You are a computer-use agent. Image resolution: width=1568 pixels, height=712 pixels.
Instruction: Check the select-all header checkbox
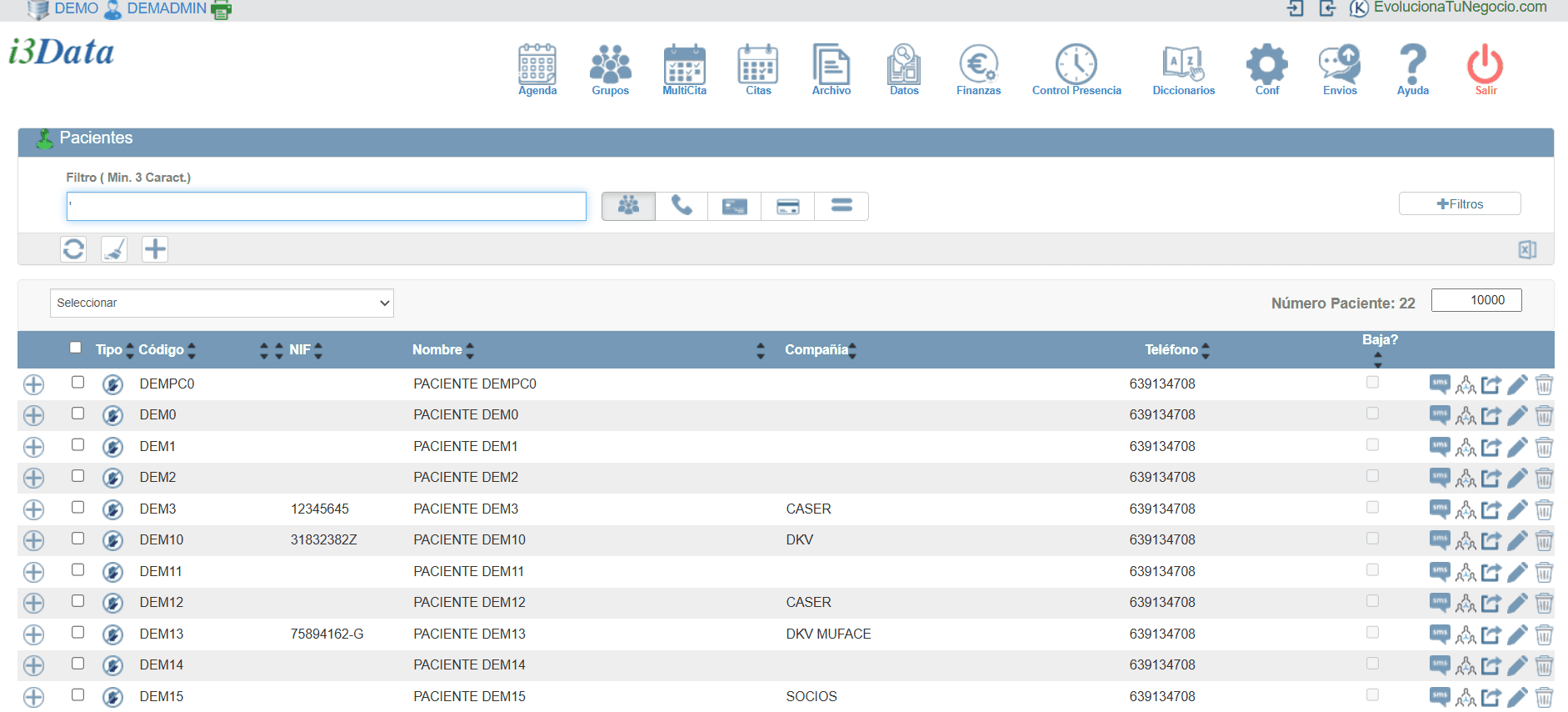click(76, 348)
